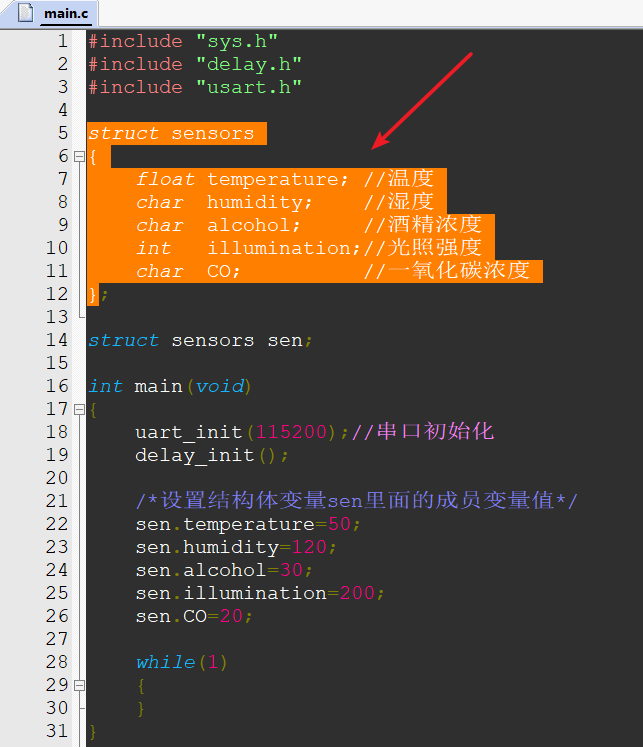Click the char CO member
643x747 pixels.
pos(189,271)
